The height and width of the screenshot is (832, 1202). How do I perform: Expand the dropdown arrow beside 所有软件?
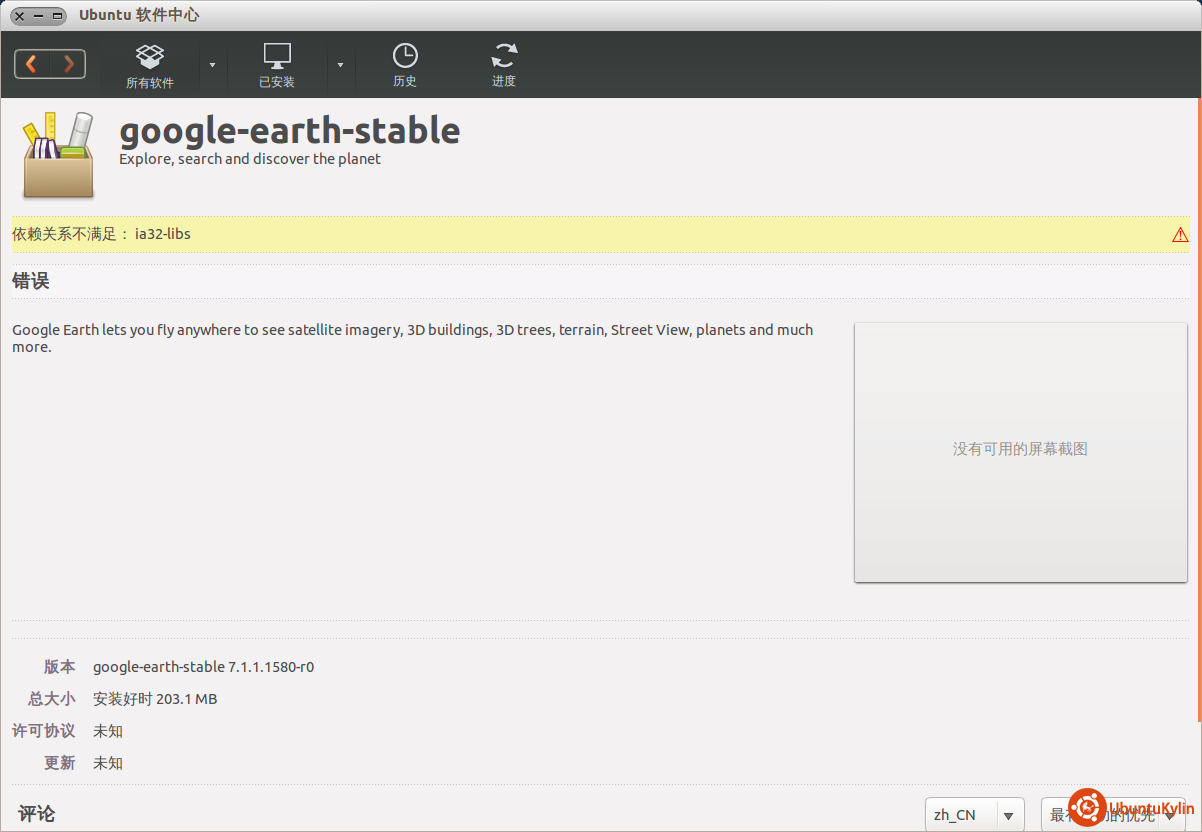point(212,65)
